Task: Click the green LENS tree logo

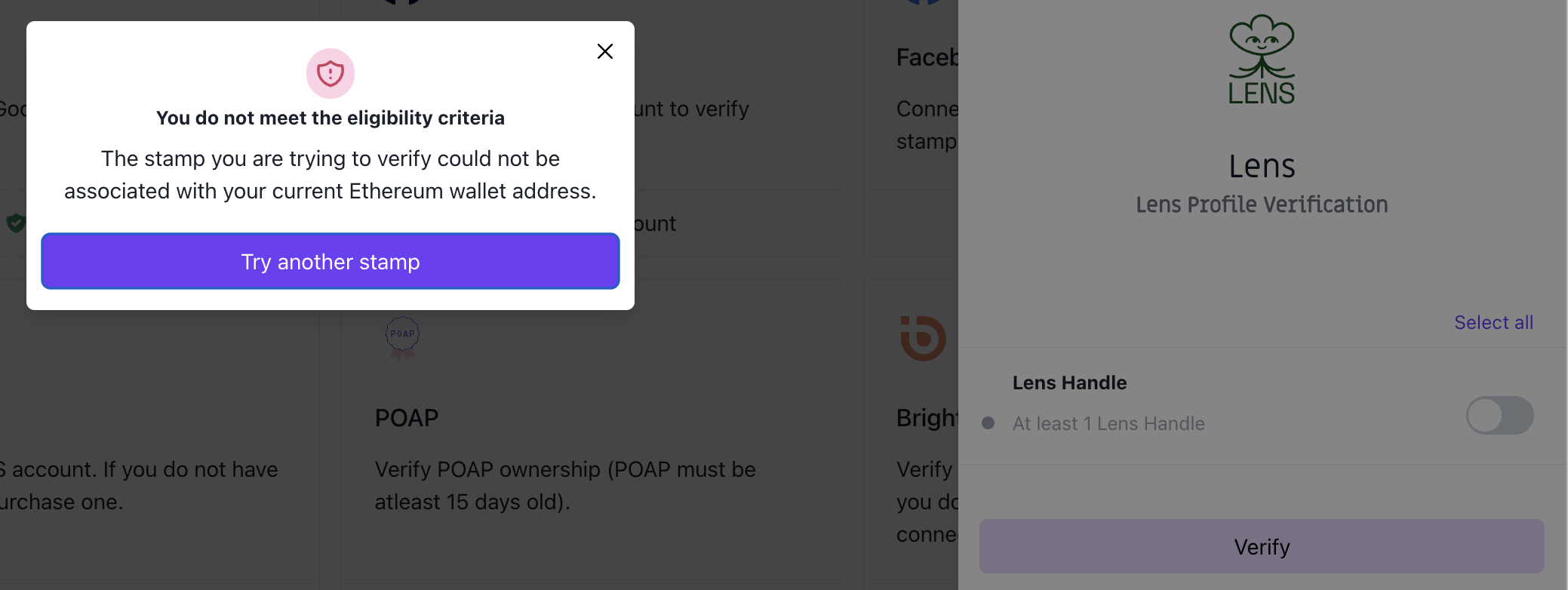Action: (1261, 60)
